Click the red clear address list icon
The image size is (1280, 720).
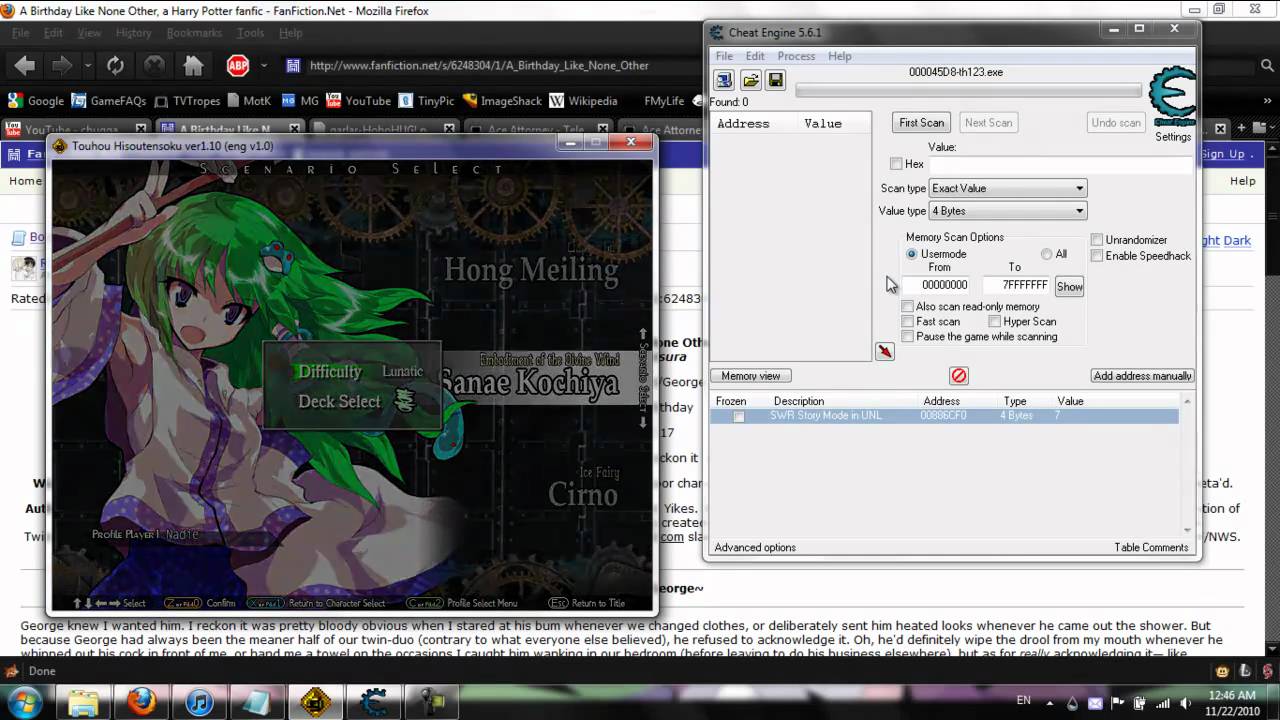pos(959,375)
